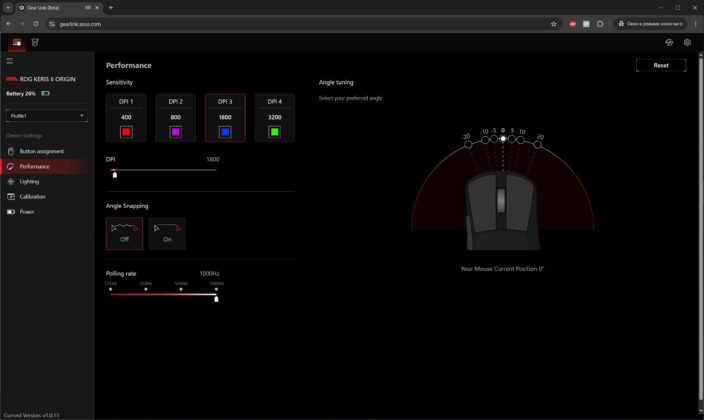Click the browser back arrow
This screenshot has height=420, width=704.
[x=9, y=24]
